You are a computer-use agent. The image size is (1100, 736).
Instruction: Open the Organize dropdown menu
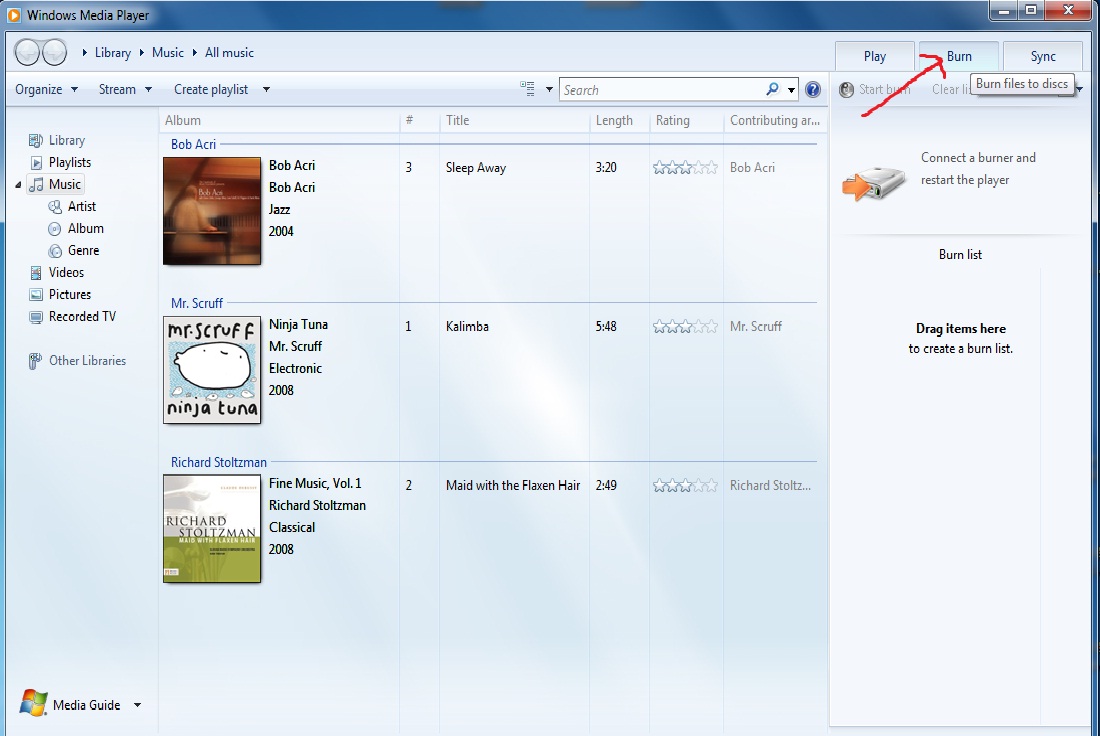(46, 89)
